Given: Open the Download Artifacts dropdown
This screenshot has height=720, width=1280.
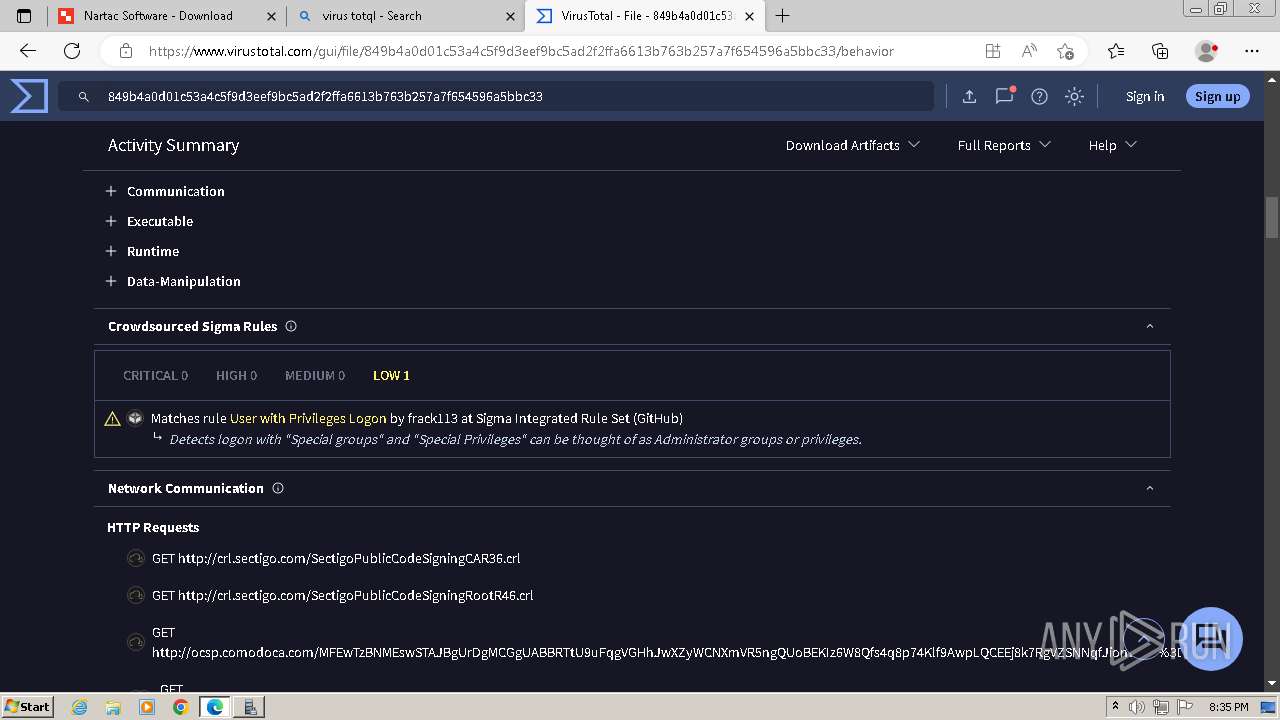Looking at the screenshot, I should 853,145.
